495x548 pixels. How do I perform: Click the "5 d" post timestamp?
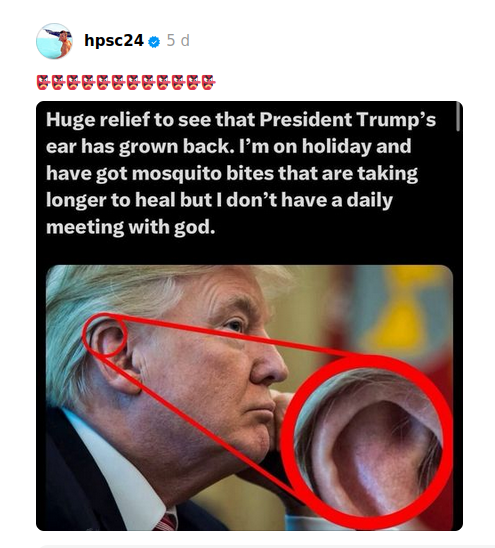click(178, 41)
